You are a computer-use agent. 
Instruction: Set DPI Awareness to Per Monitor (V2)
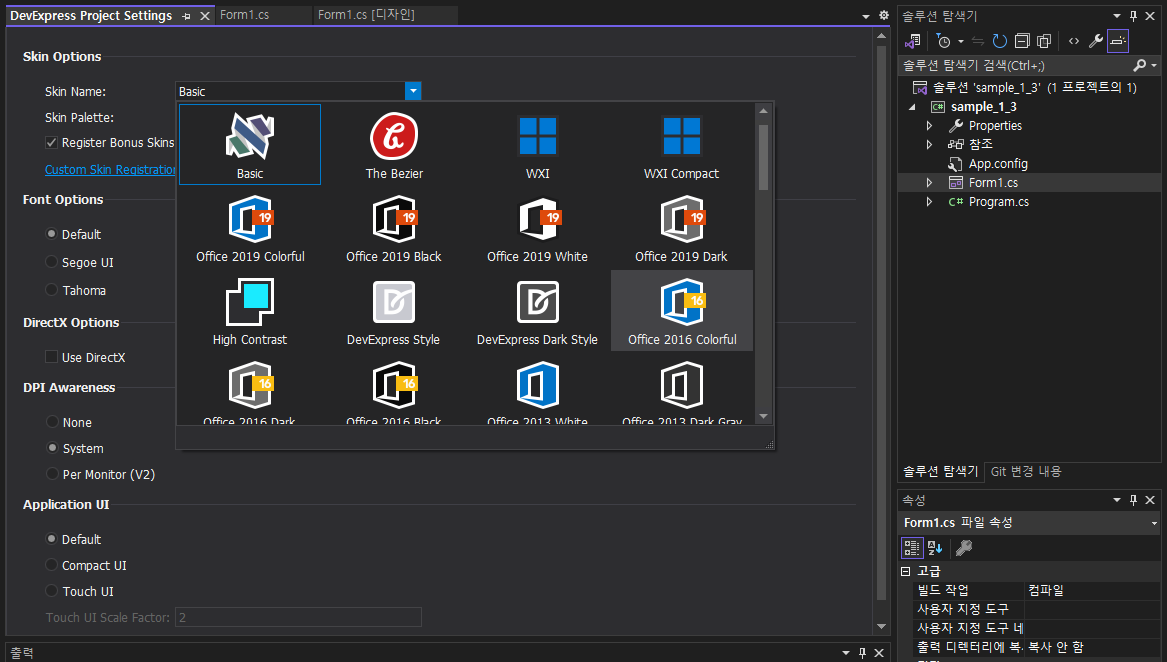tap(52, 474)
